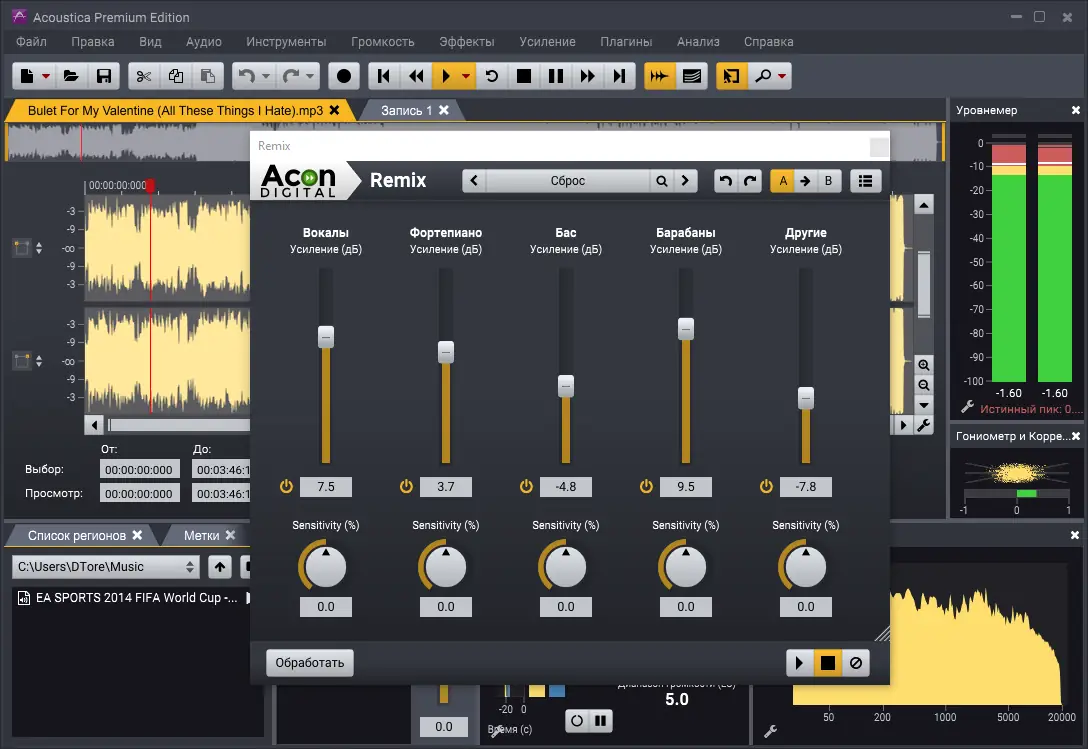Switch to setting A in Remix
1088x749 pixels.
[x=783, y=181]
